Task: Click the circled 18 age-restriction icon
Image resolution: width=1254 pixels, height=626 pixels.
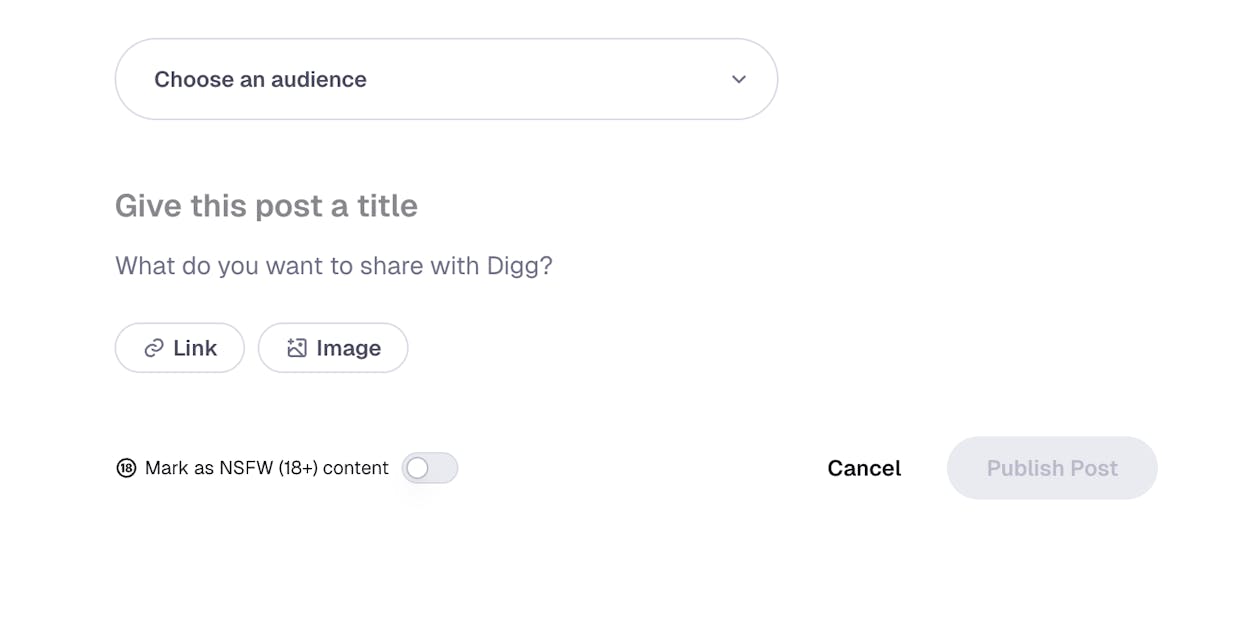Action: (x=126, y=468)
